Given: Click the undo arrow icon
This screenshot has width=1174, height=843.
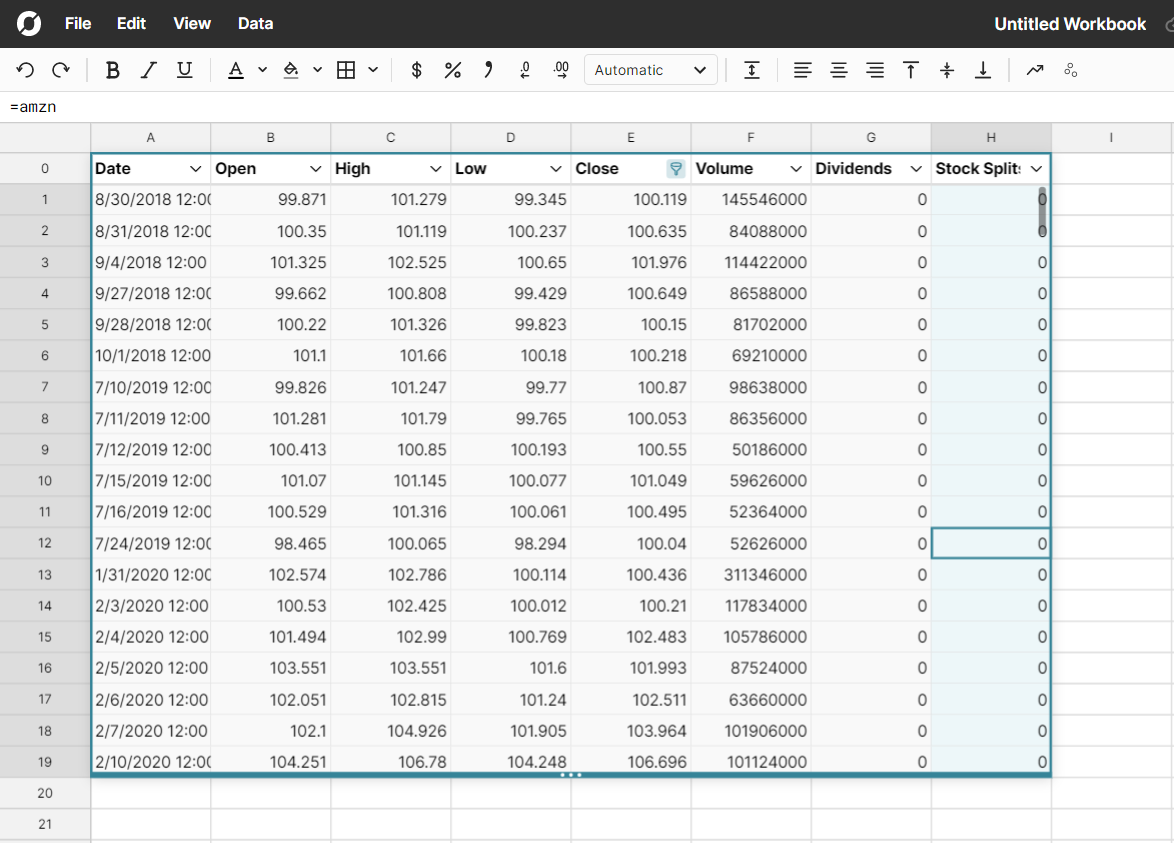Looking at the screenshot, I should click(25, 70).
